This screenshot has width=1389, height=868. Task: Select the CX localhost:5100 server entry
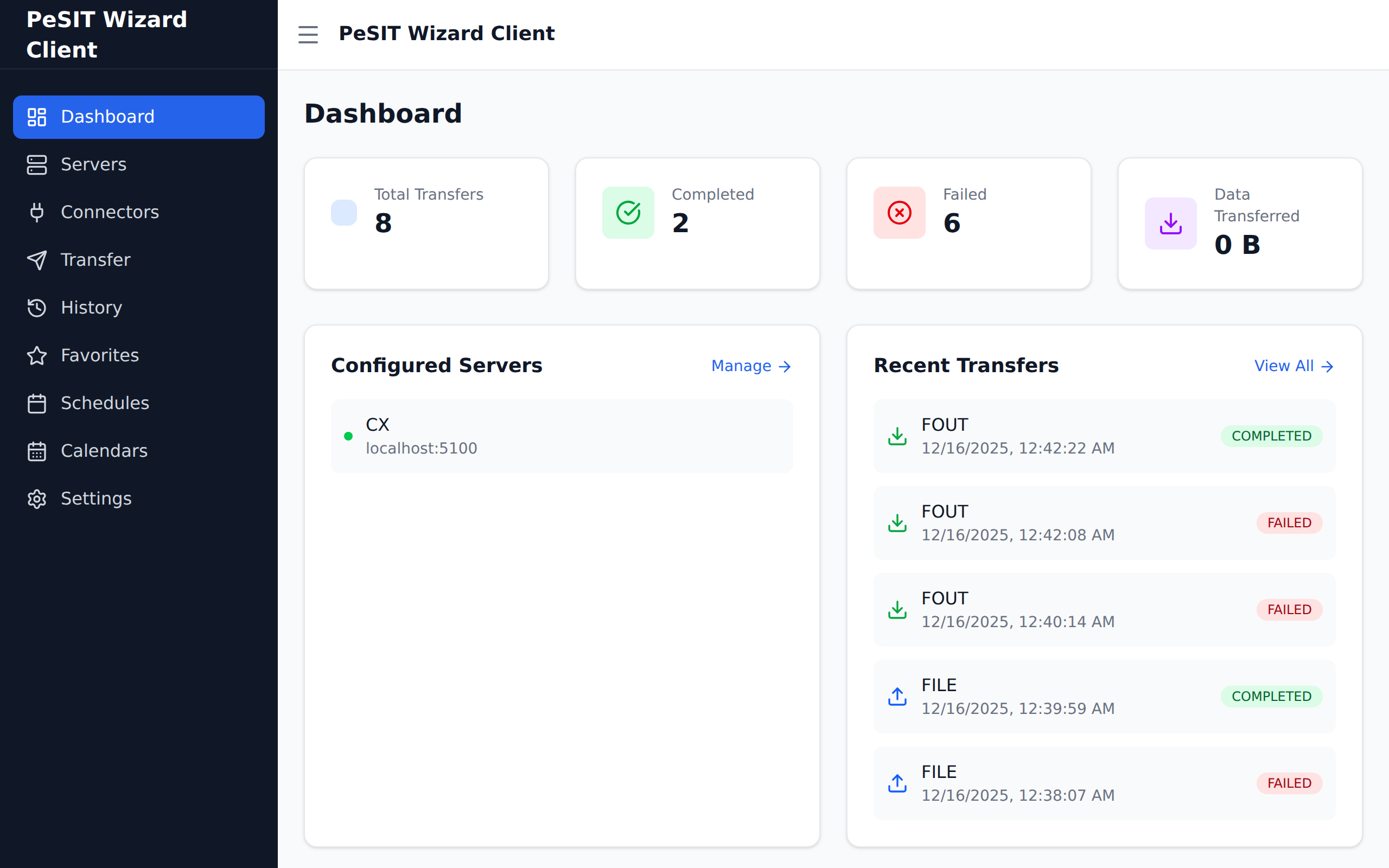[561, 435]
